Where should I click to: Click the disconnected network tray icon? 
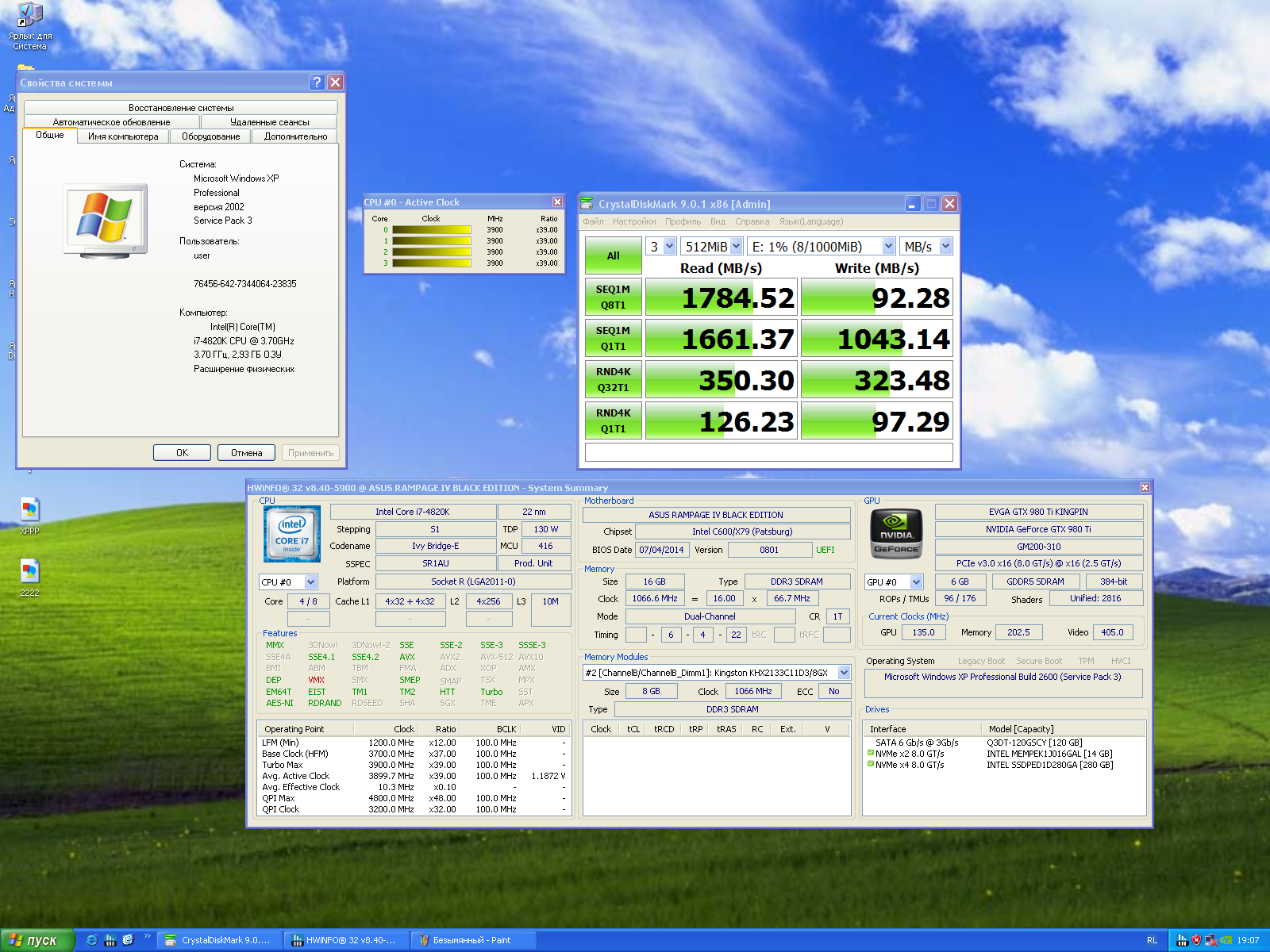[x=1211, y=940]
